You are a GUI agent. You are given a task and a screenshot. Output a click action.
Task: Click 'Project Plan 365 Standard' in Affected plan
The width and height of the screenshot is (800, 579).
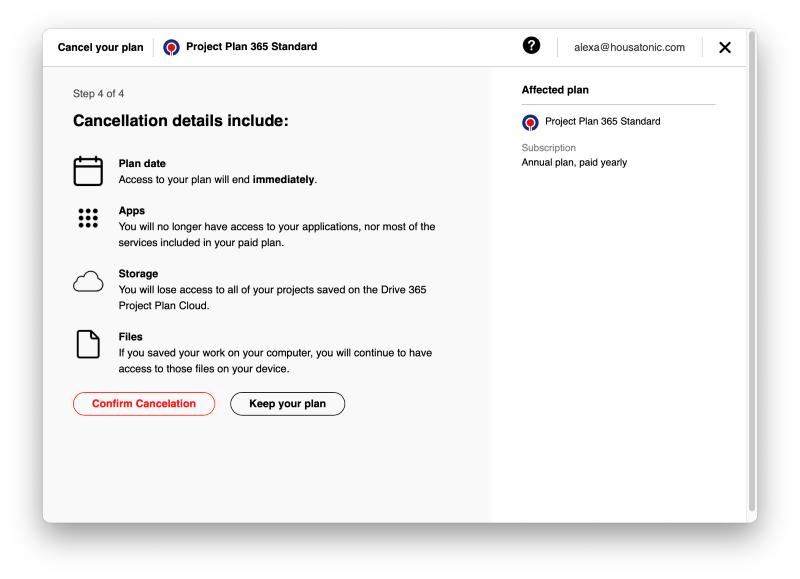(x=603, y=121)
